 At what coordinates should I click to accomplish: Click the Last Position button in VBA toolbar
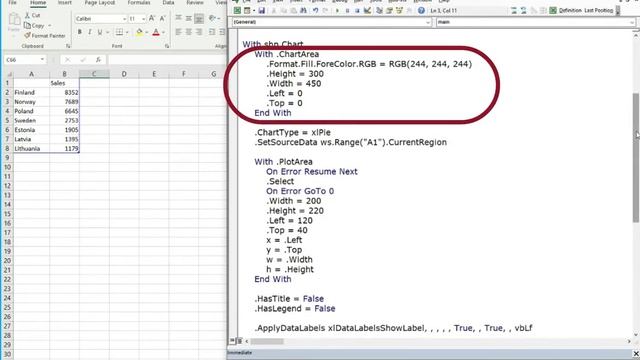pyautogui.click(x=598, y=10)
